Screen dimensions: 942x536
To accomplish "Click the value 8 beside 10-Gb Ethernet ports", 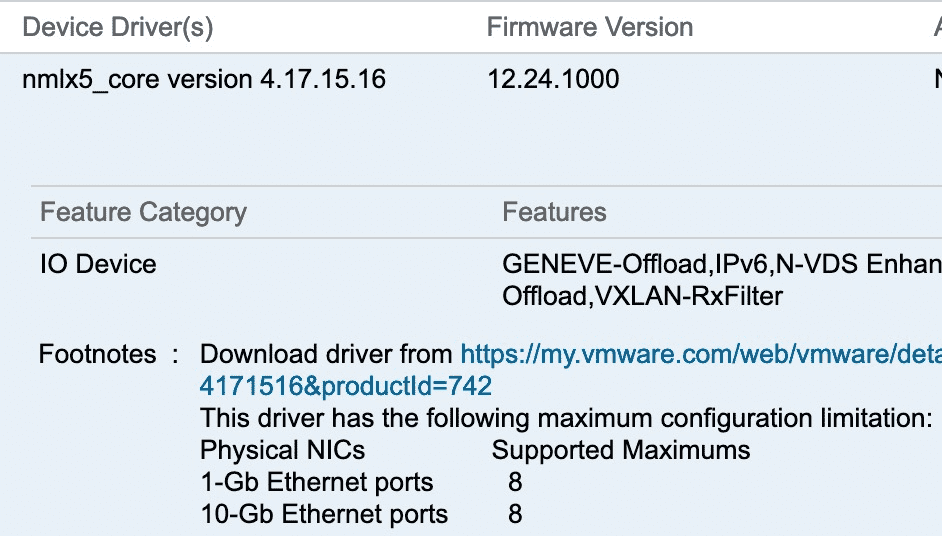I will 515,514.
